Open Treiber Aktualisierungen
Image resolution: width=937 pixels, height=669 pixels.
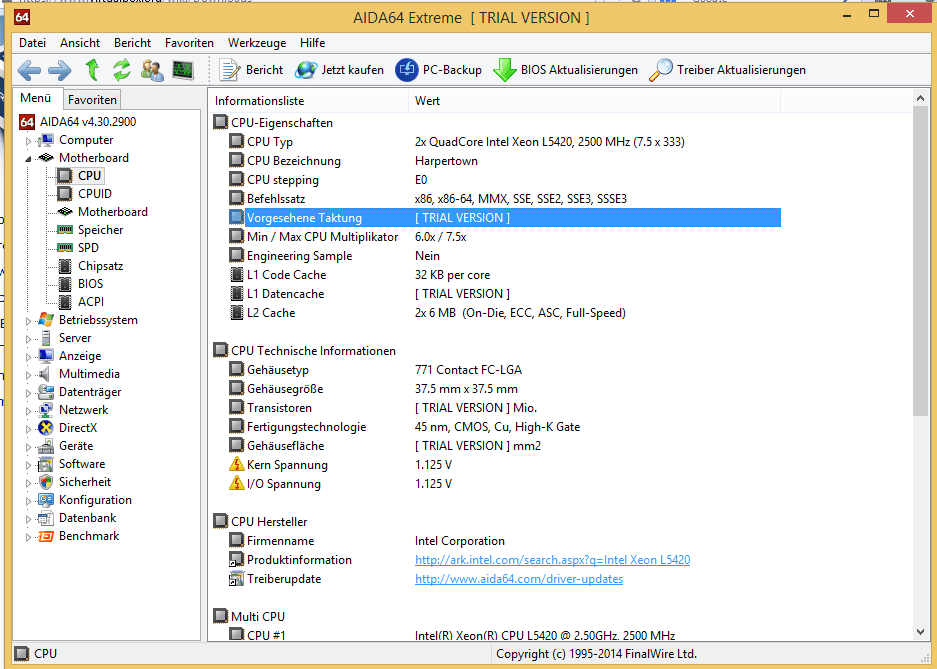point(727,70)
